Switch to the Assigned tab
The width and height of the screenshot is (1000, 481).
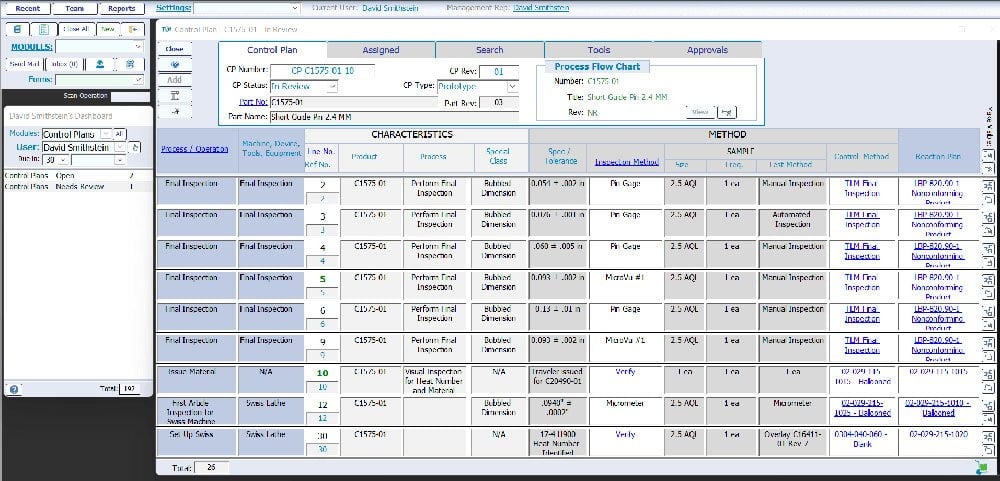(380, 50)
